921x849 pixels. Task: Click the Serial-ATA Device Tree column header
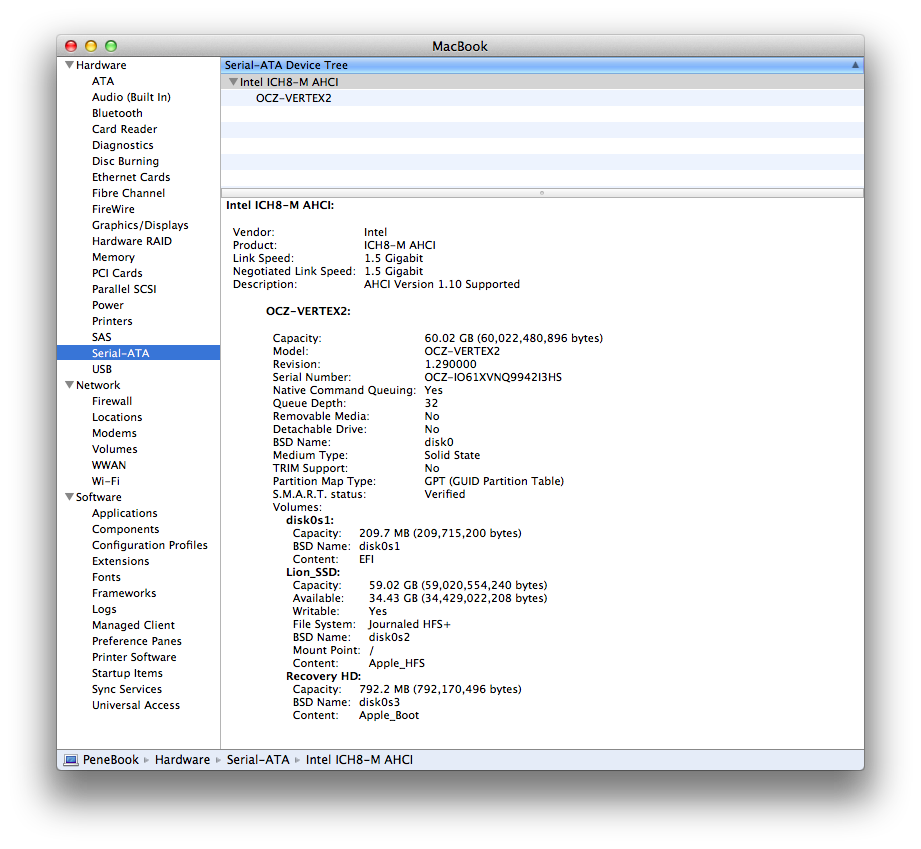tap(542, 65)
